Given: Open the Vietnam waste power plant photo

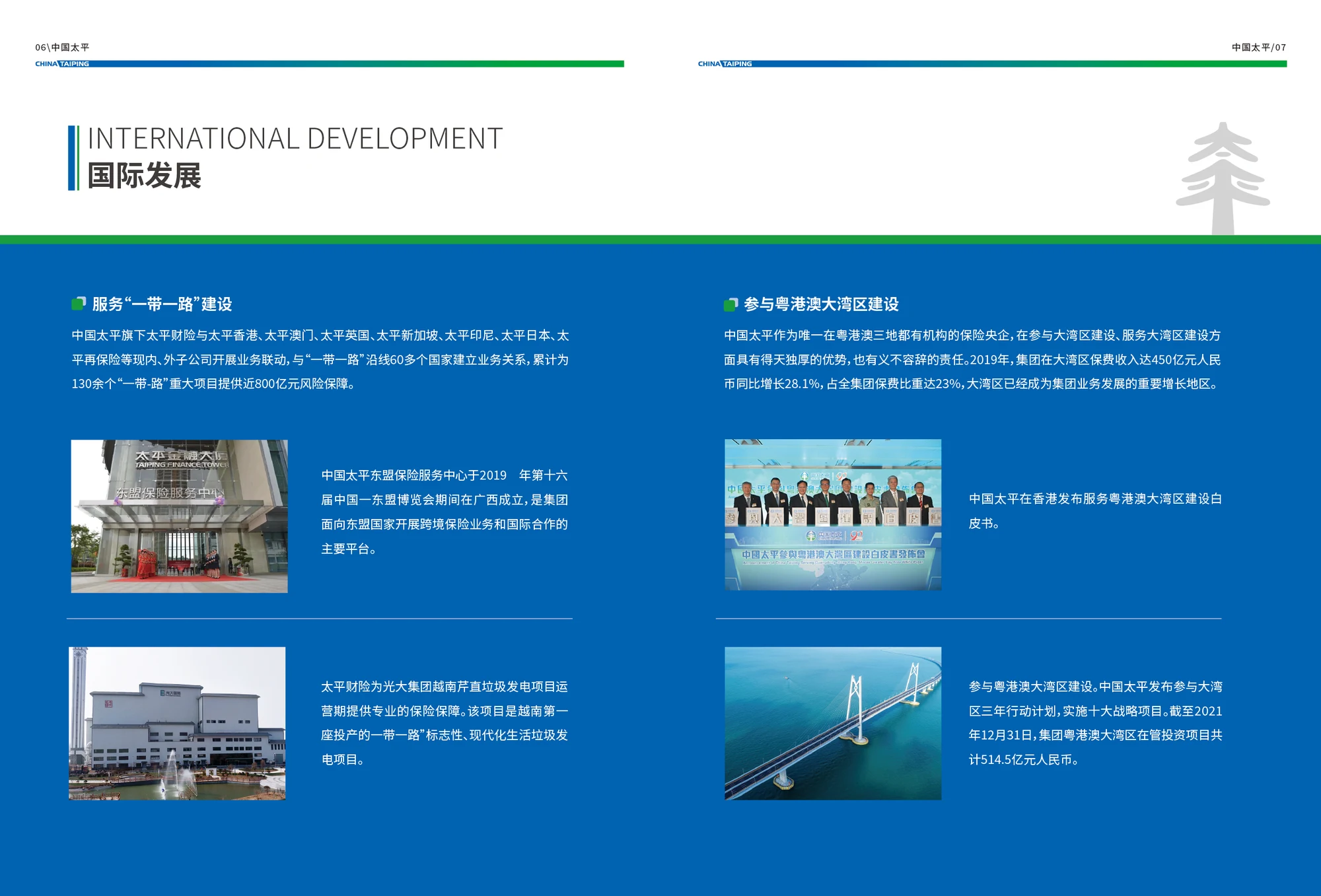Looking at the screenshot, I should coord(177,723).
